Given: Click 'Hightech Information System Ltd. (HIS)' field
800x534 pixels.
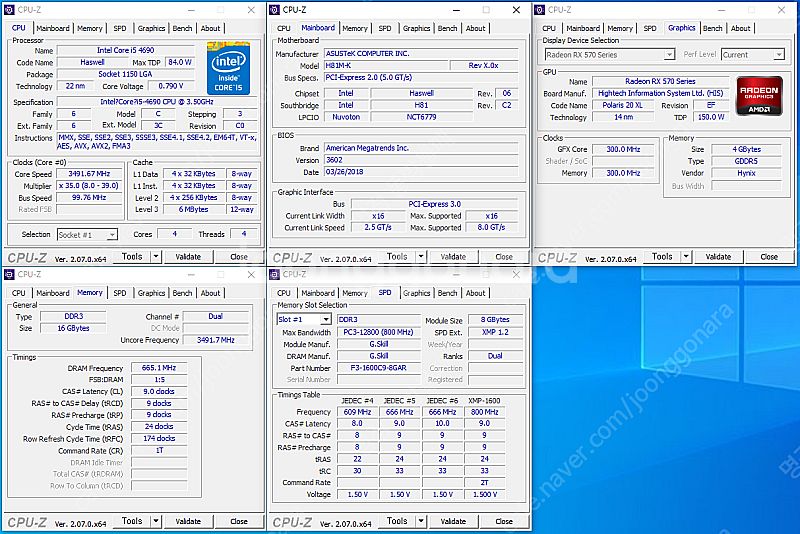Looking at the screenshot, I should pyautogui.click(x=661, y=93).
